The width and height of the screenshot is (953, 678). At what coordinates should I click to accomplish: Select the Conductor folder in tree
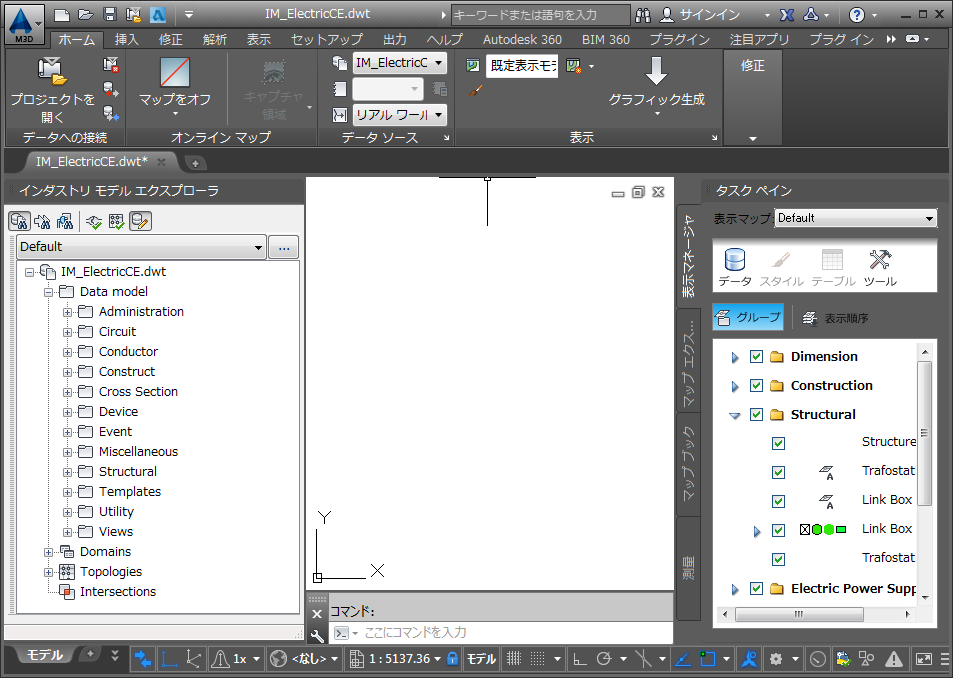pyautogui.click(x=128, y=352)
